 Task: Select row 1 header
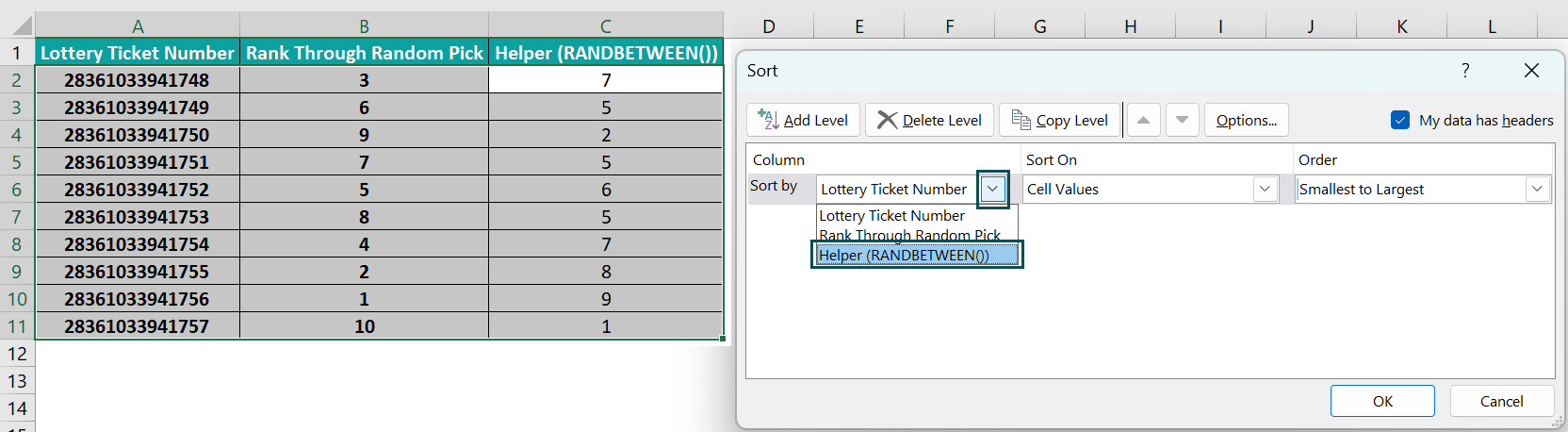pyautogui.click(x=17, y=53)
